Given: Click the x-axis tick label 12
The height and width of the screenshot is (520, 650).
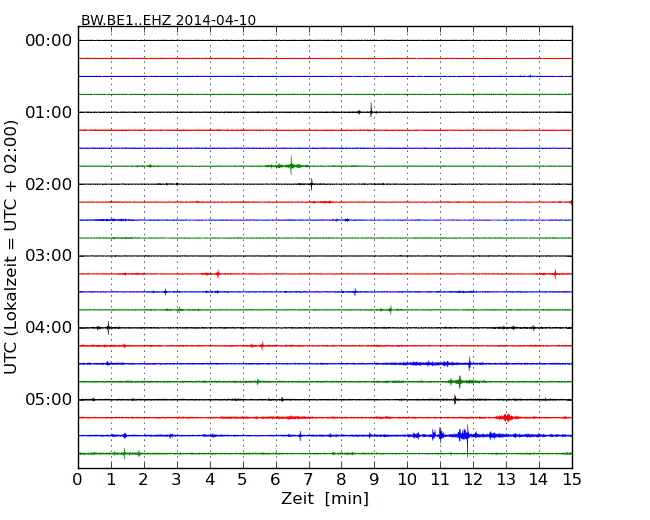Looking at the screenshot, I should [473, 479].
